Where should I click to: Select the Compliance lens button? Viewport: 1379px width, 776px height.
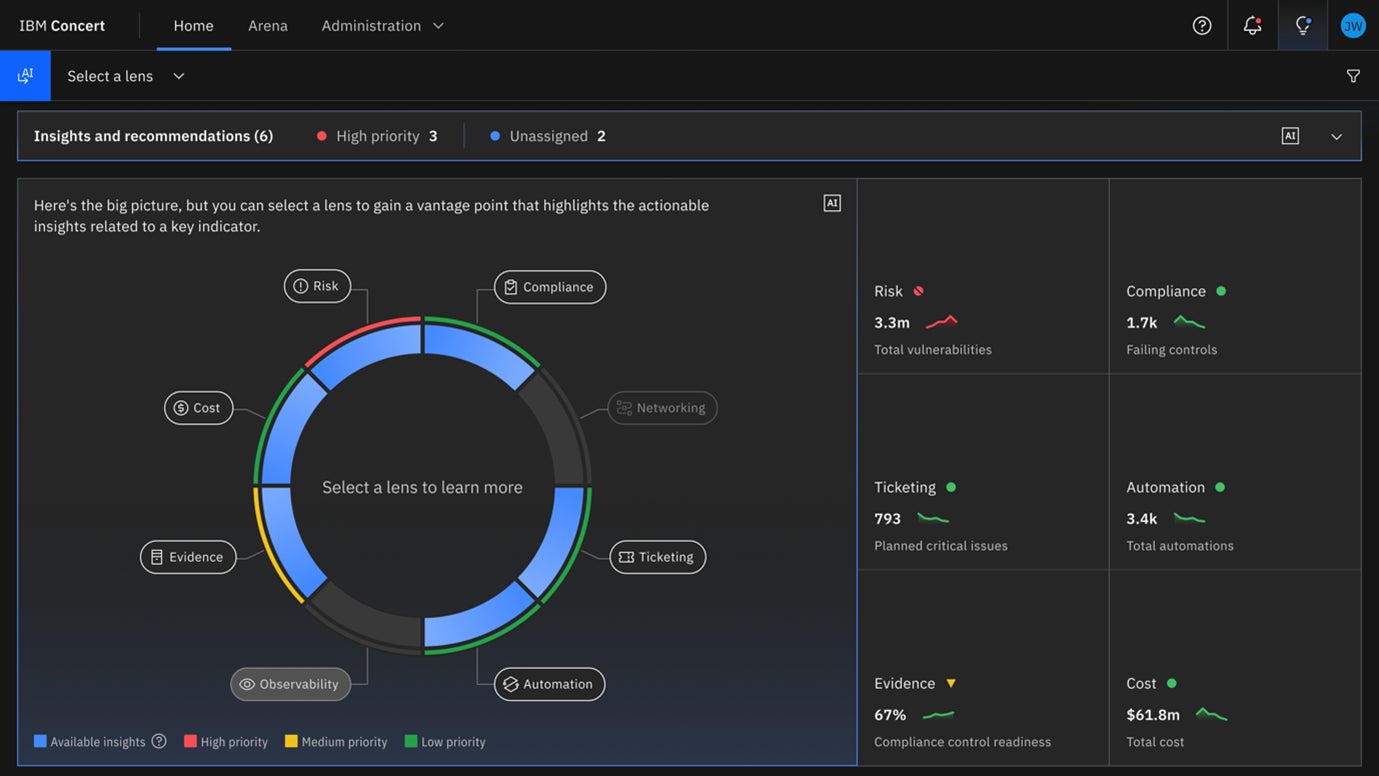pos(550,287)
